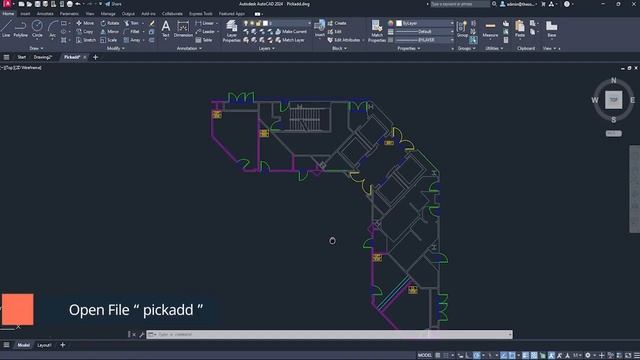Click the Insert block button
This screenshot has width=640, height=360.
tap(320, 29)
